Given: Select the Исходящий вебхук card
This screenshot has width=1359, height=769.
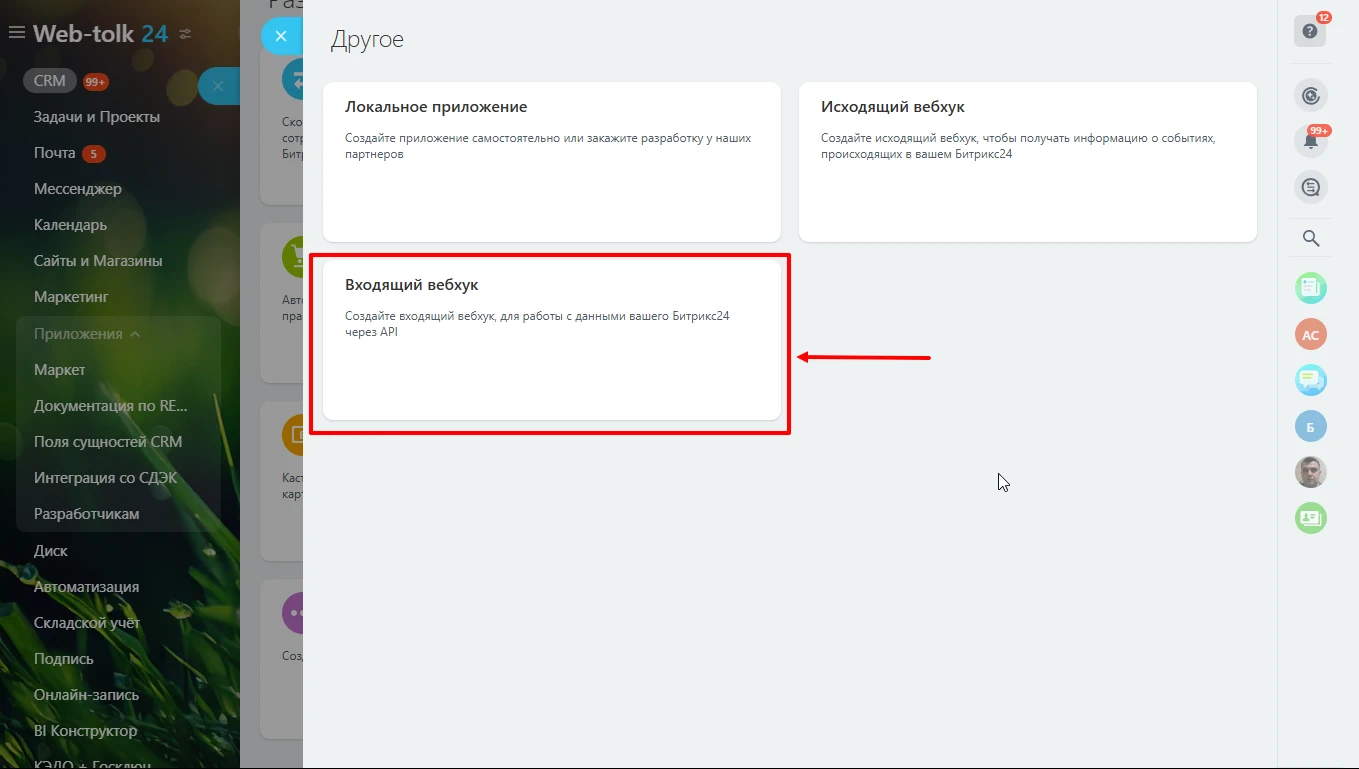Looking at the screenshot, I should click(1027, 162).
